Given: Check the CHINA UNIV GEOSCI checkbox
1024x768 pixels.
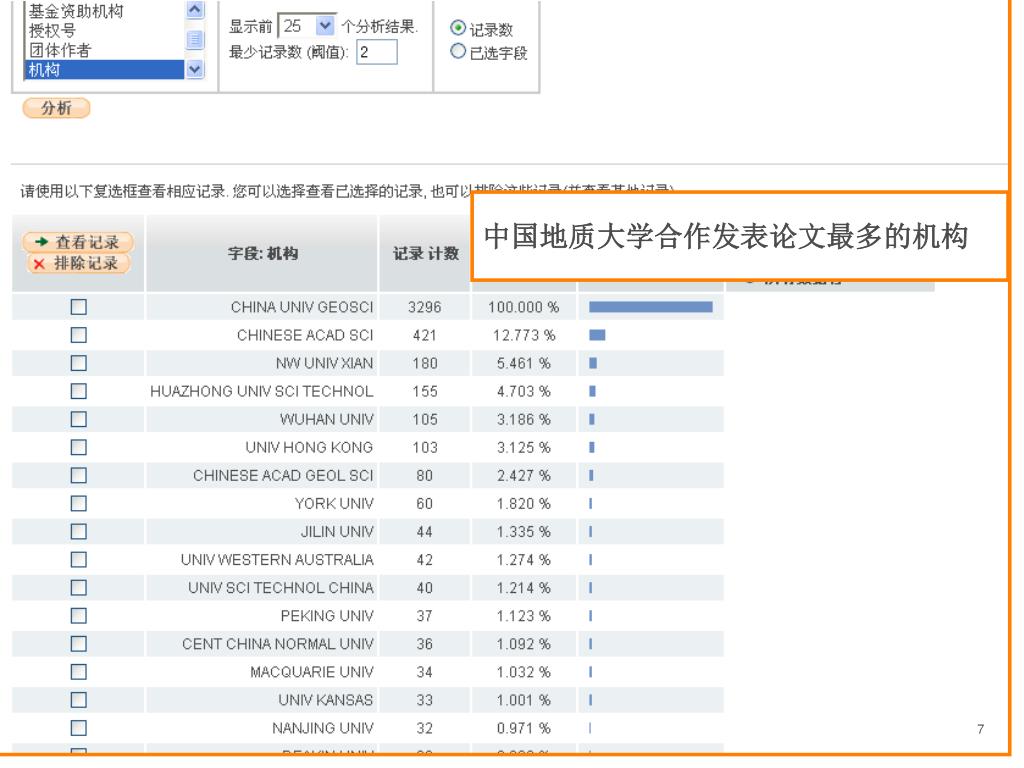Looking at the screenshot, I should [x=78, y=307].
